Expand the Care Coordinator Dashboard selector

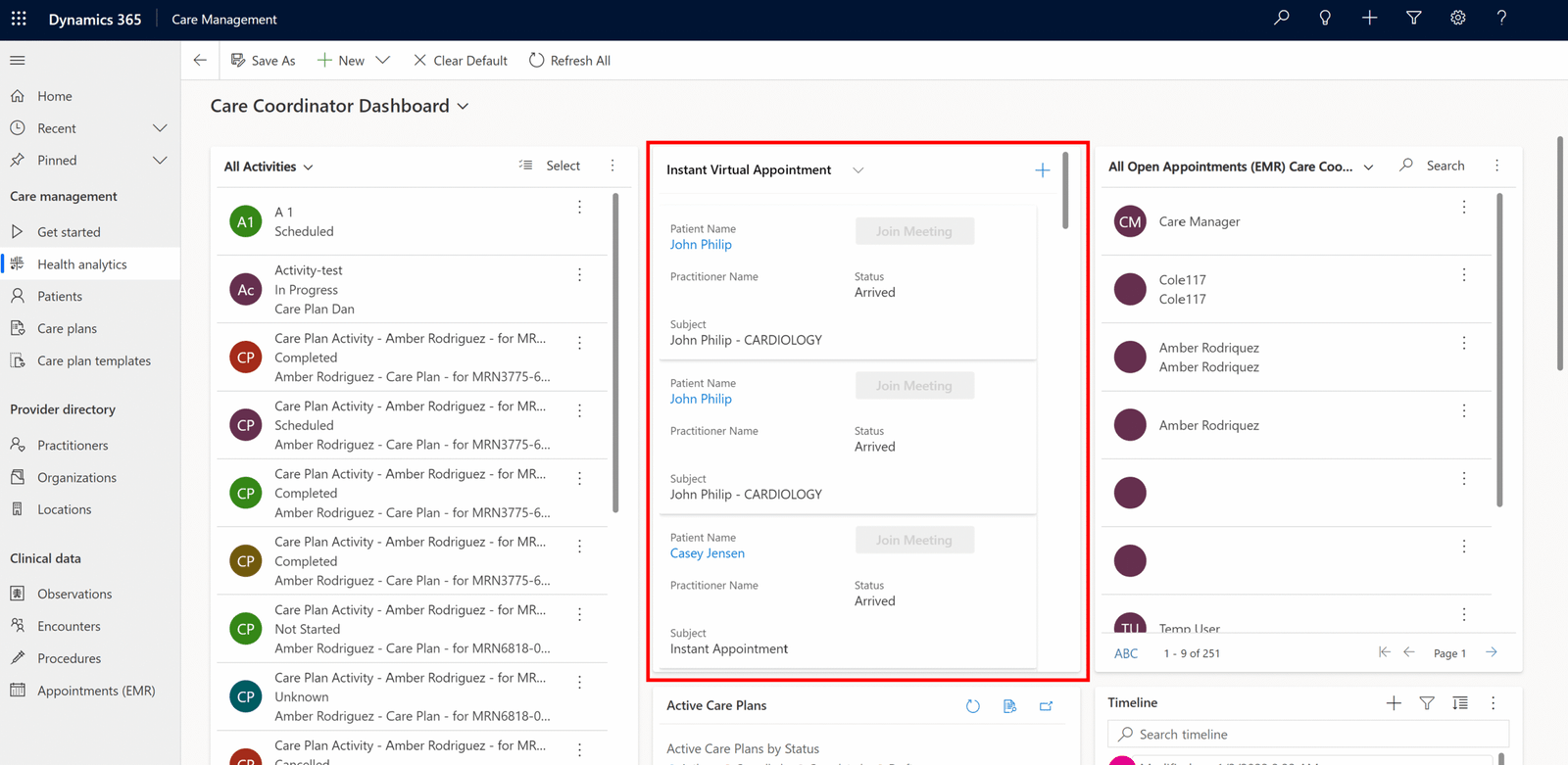[x=463, y=107]
